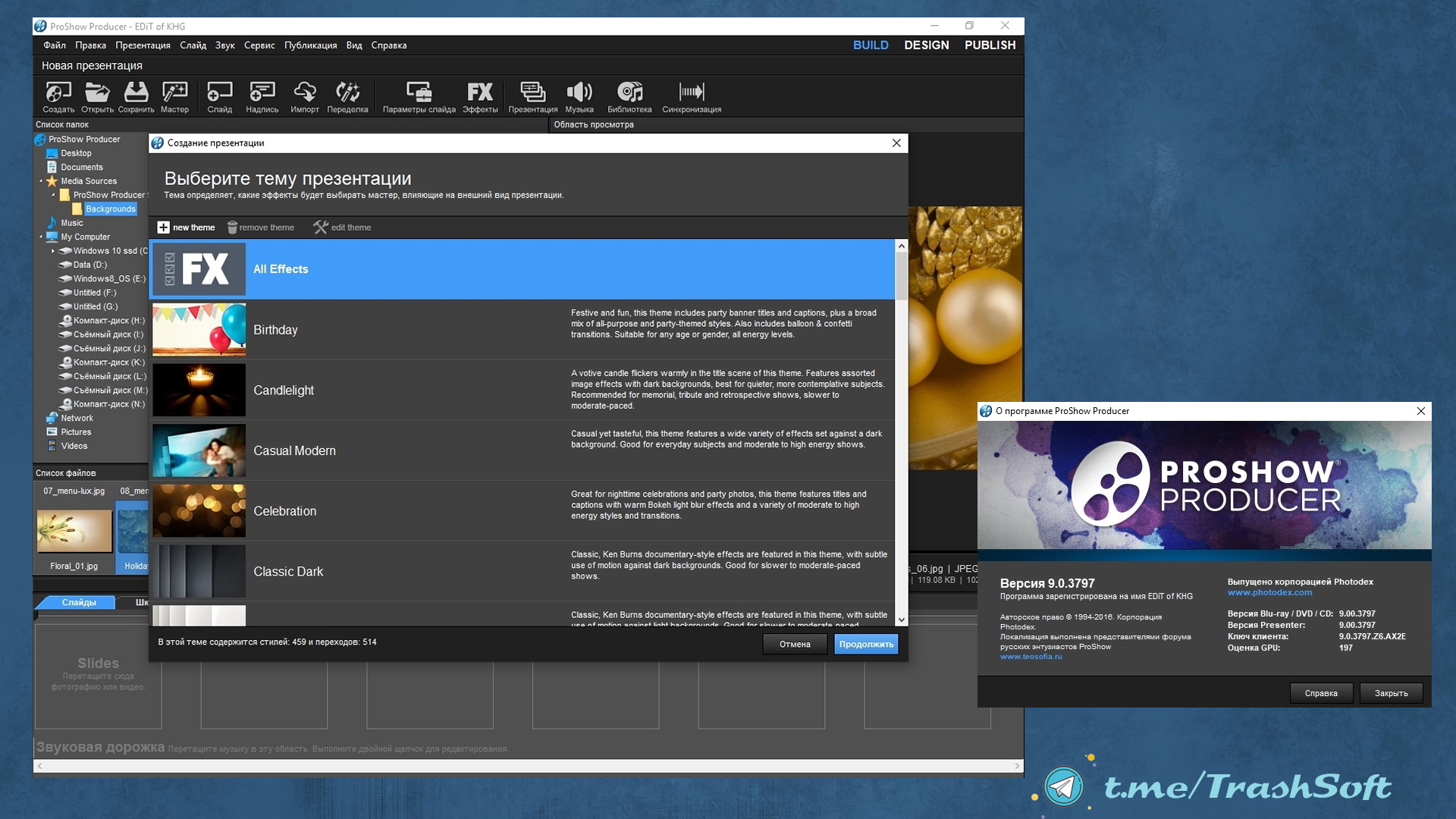Click theme list scrollbar down arrow
Viewport: 1456px width, 819px height.
pyautogui.click(x=901, y=620)
